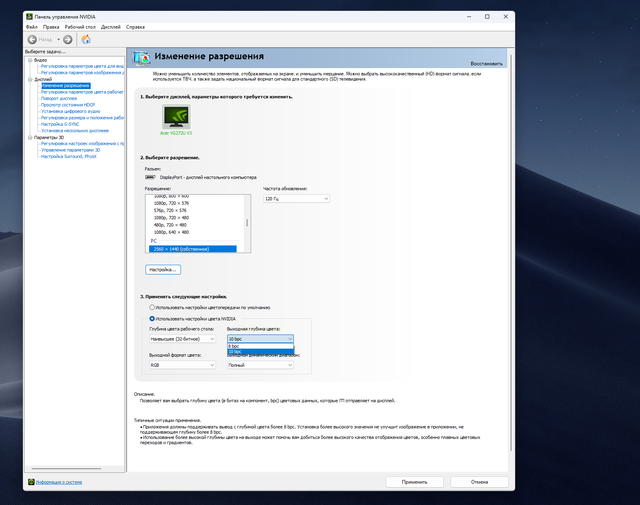
Task: Open Выходной формат цвета RGB dropdown
Action: coord(182,365)
